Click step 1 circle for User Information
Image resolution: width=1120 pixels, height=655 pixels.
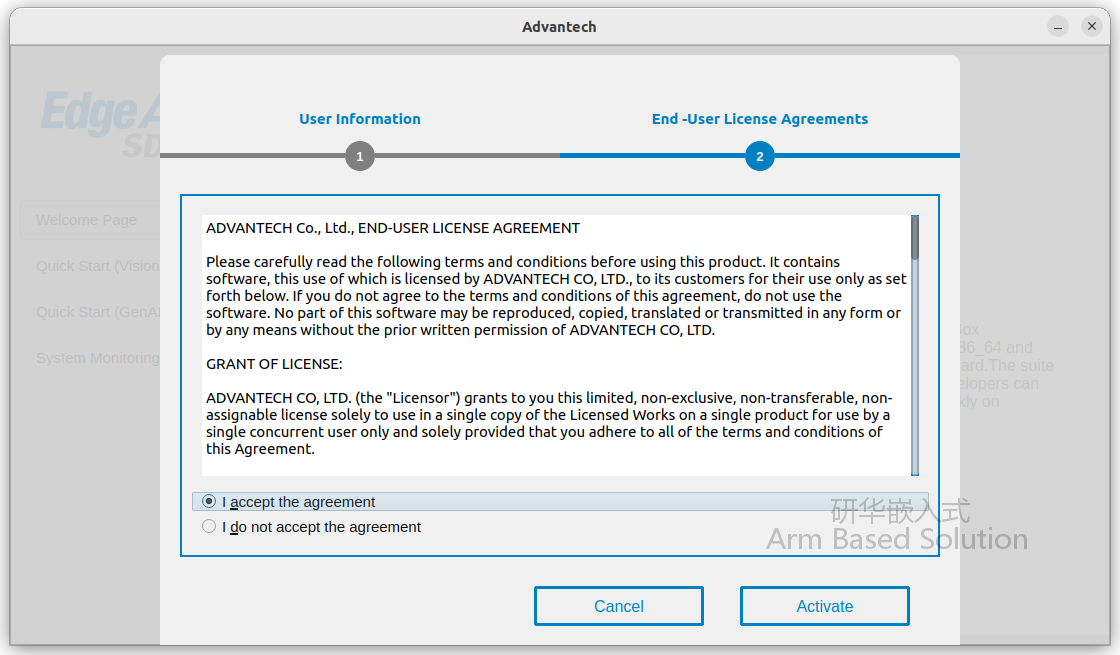click(360, 156)
